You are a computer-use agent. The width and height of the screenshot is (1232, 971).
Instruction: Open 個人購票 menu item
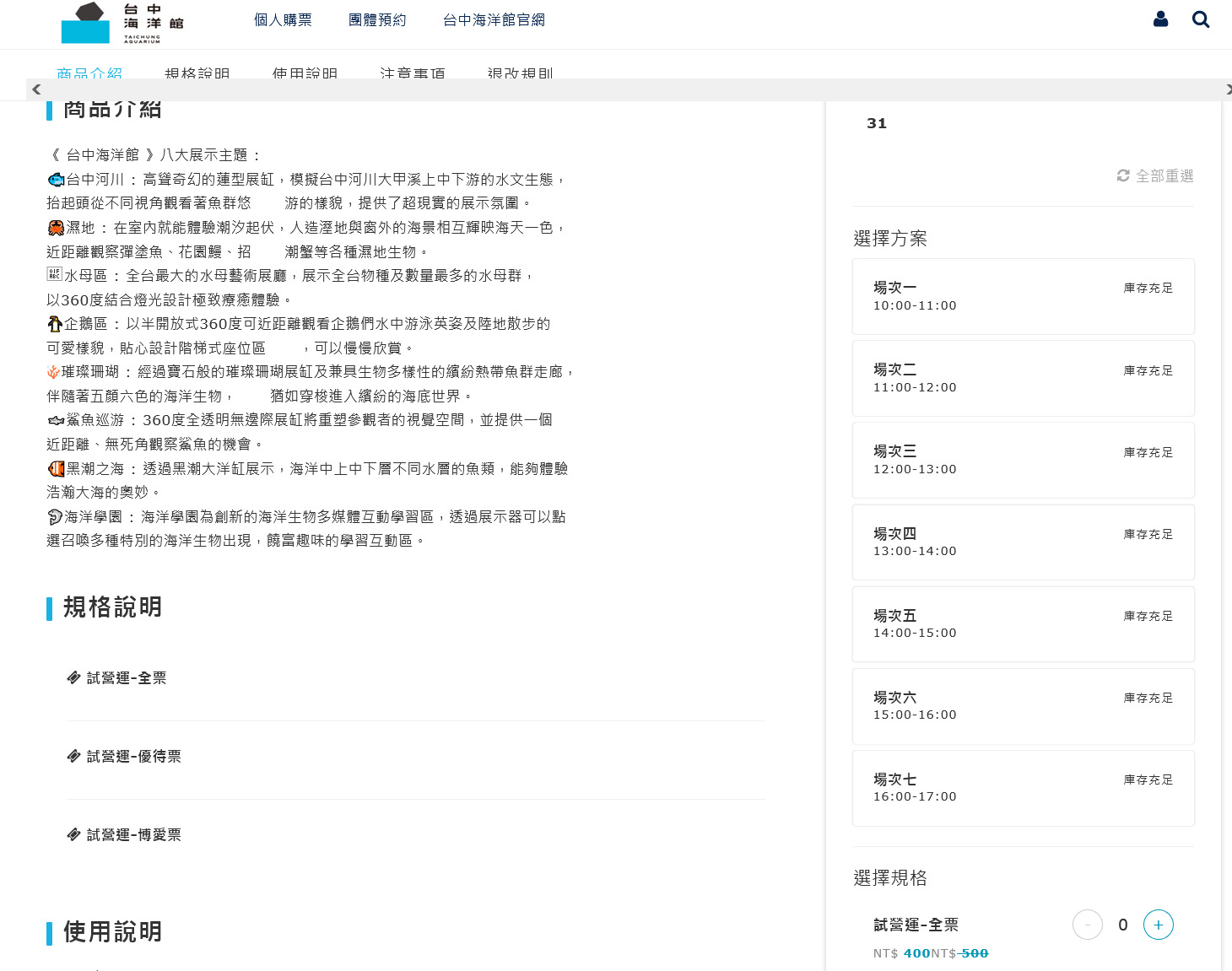[283, 20]
